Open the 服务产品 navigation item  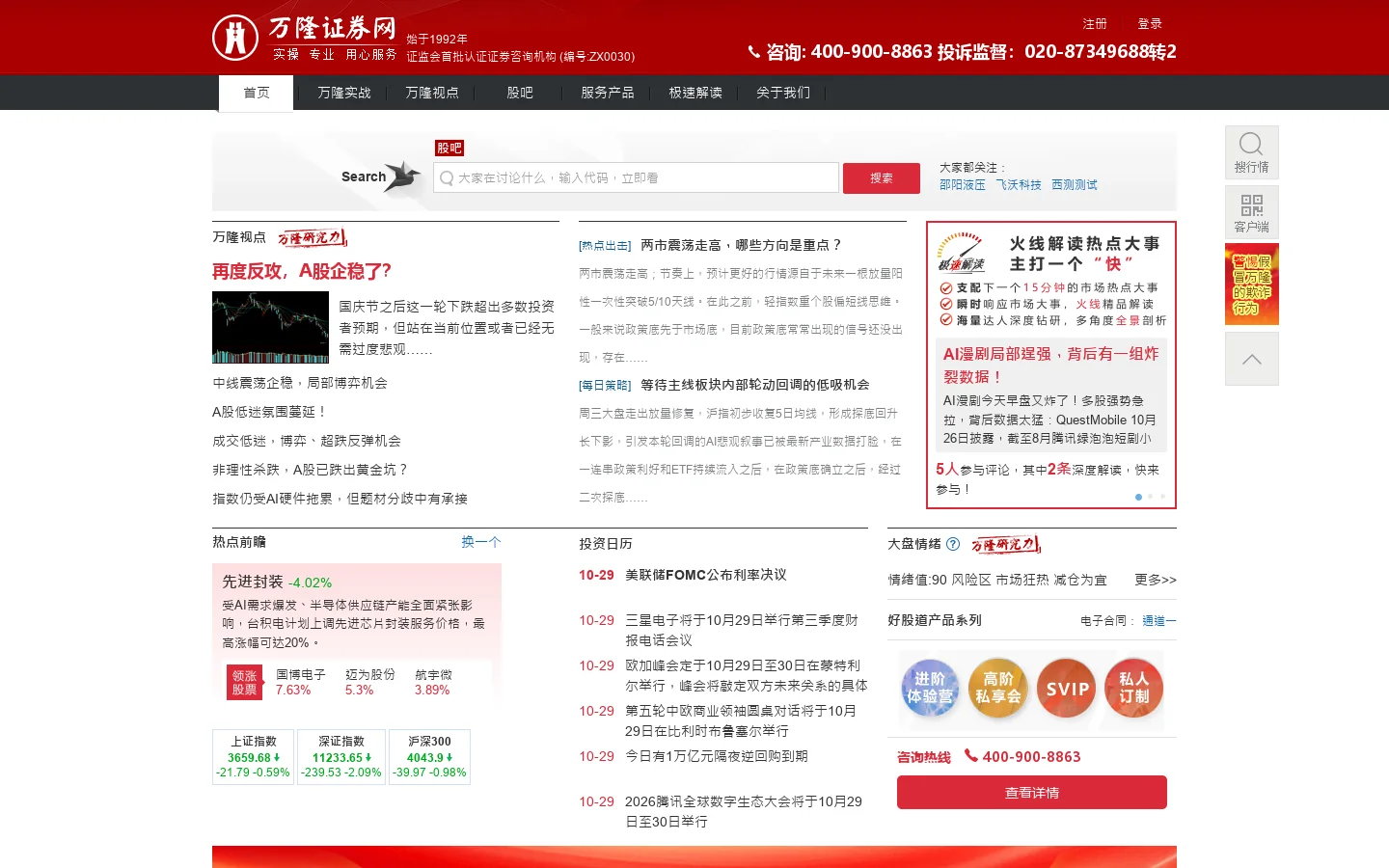click(608, 93)
